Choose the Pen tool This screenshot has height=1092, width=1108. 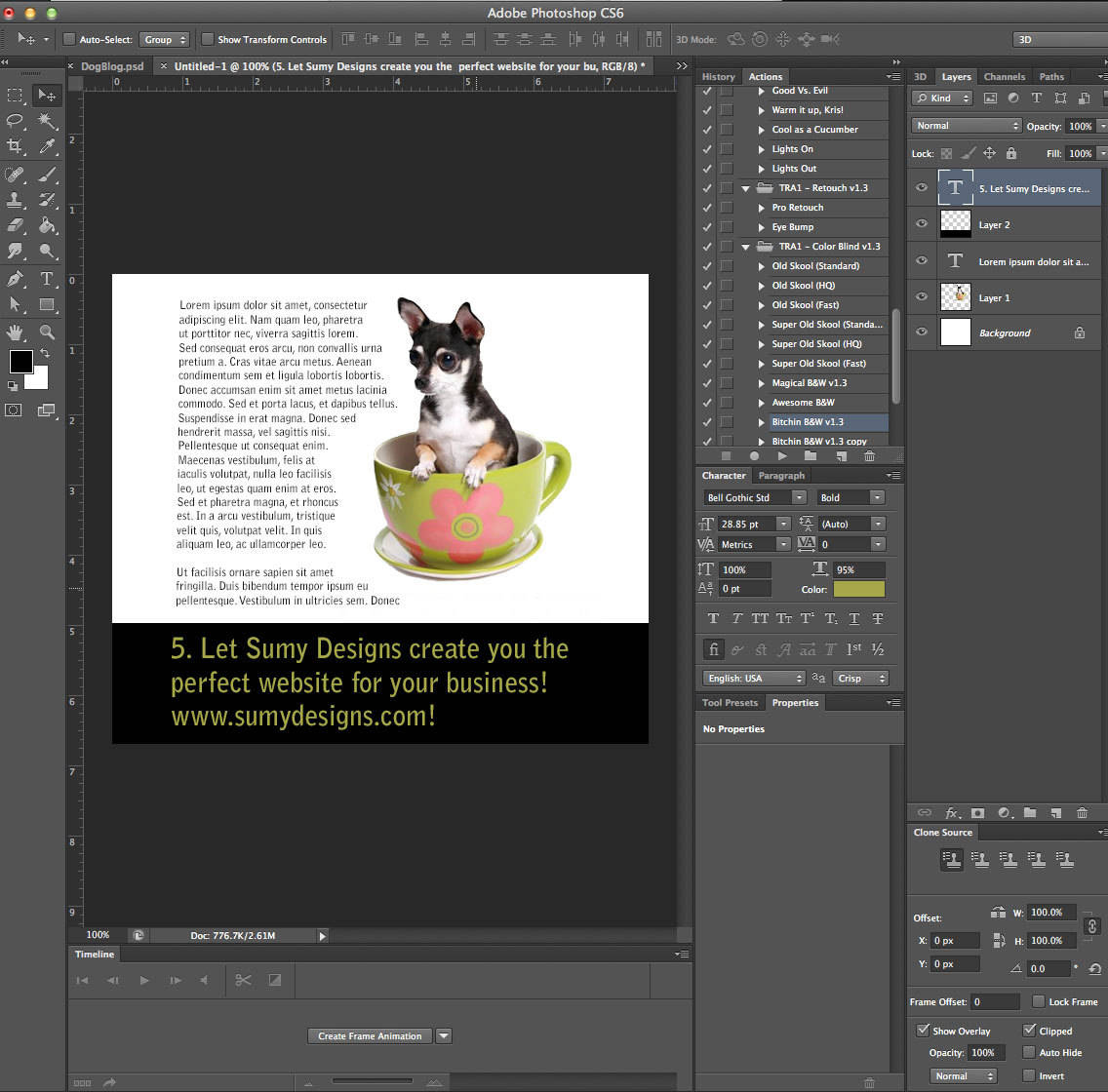click(15, 278)
